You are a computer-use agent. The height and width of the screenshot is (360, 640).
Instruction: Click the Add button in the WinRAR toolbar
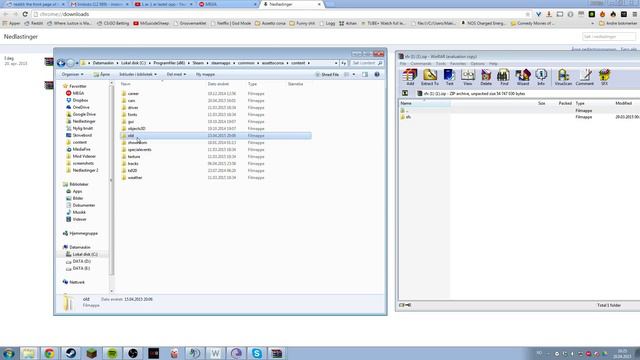point(410,77)
